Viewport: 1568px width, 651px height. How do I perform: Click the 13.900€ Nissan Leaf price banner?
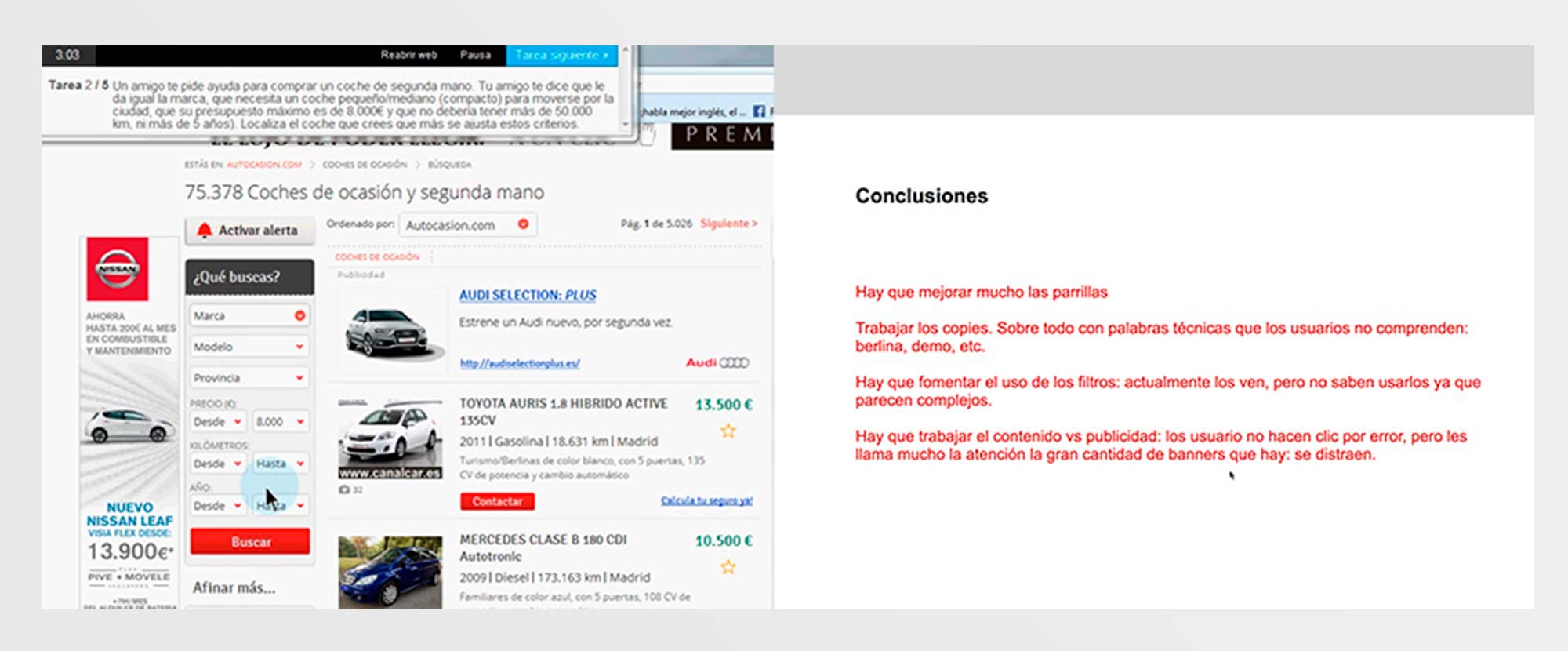tap(130, 552)
